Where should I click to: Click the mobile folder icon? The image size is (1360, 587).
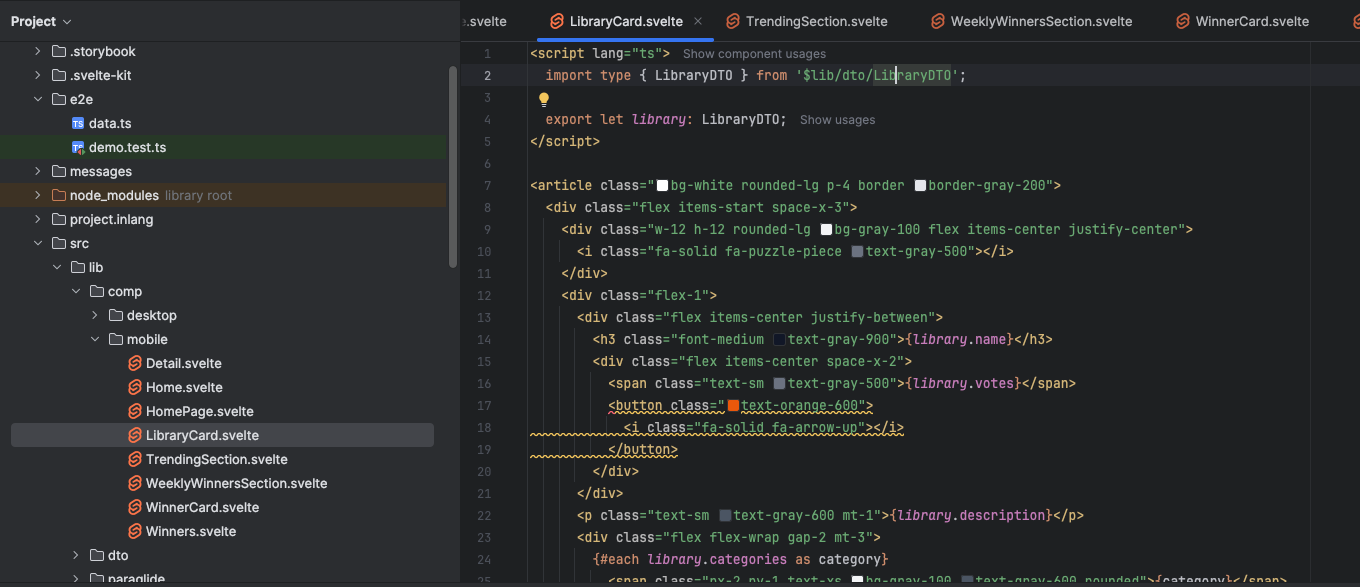(116, 339)
